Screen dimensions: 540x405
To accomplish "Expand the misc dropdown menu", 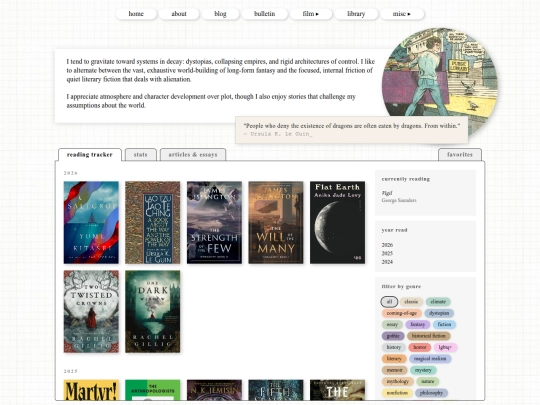I will pos(402,14).
